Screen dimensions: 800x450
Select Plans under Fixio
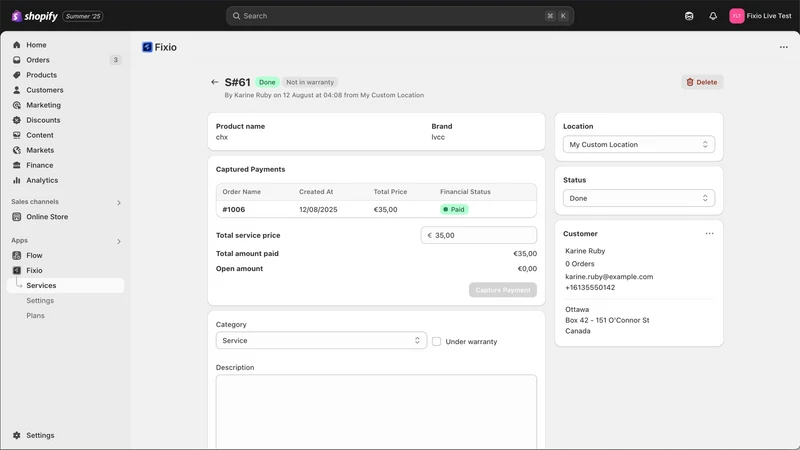(x=35, y=316)
